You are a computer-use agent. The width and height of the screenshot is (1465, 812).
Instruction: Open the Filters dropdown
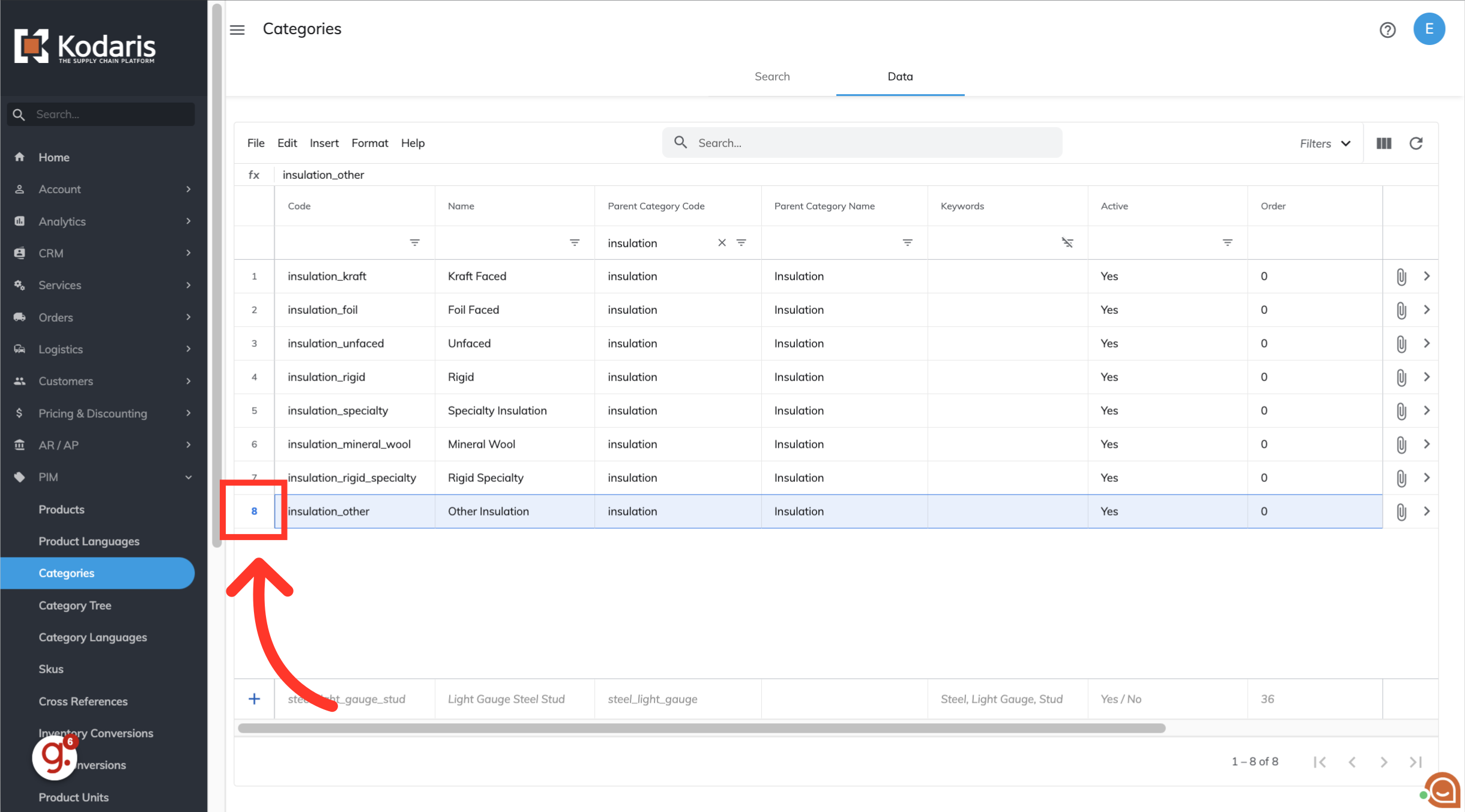(x=1325, y=143)
